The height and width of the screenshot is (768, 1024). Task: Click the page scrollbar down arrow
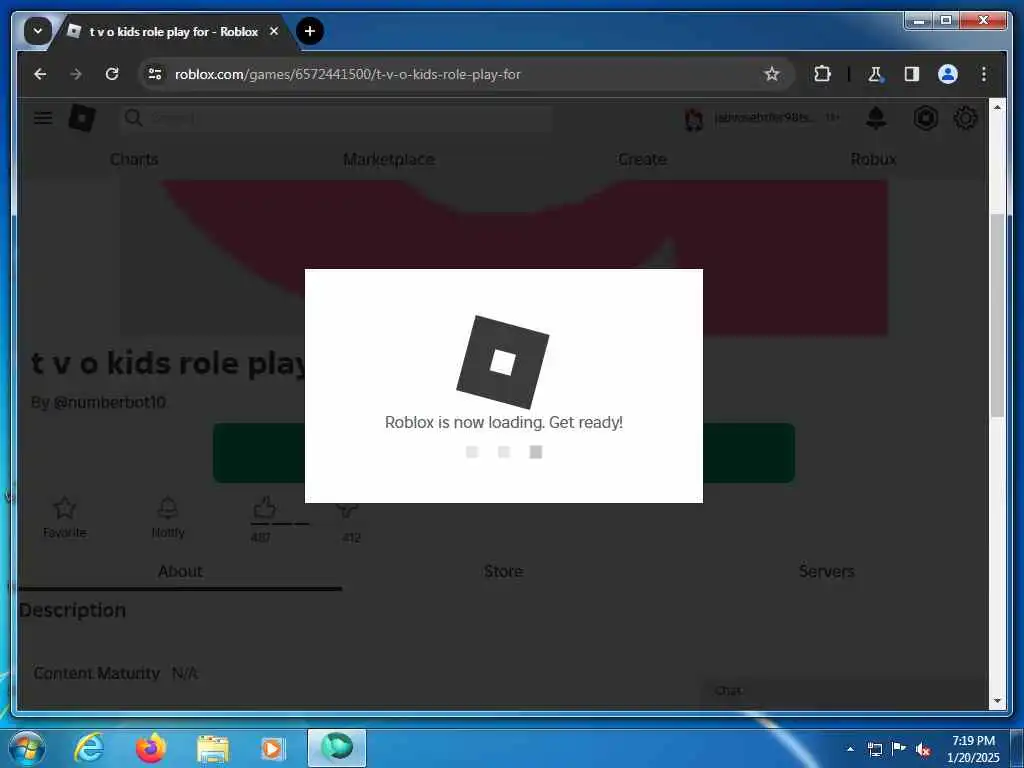pos(997,701)
